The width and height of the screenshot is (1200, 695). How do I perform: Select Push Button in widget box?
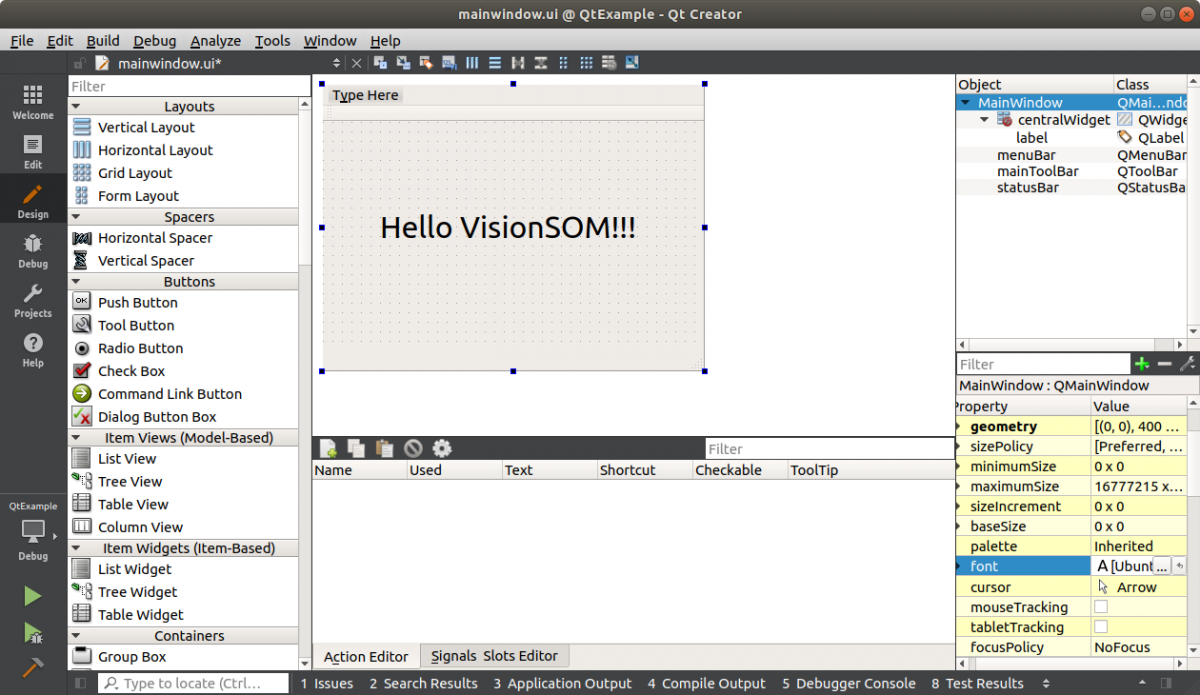(137, 302)
